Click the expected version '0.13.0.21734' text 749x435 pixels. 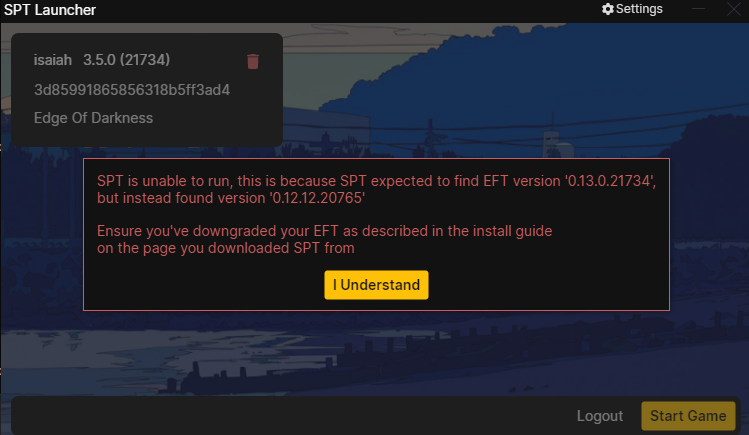pyautogui.click(x=610, y=181)
